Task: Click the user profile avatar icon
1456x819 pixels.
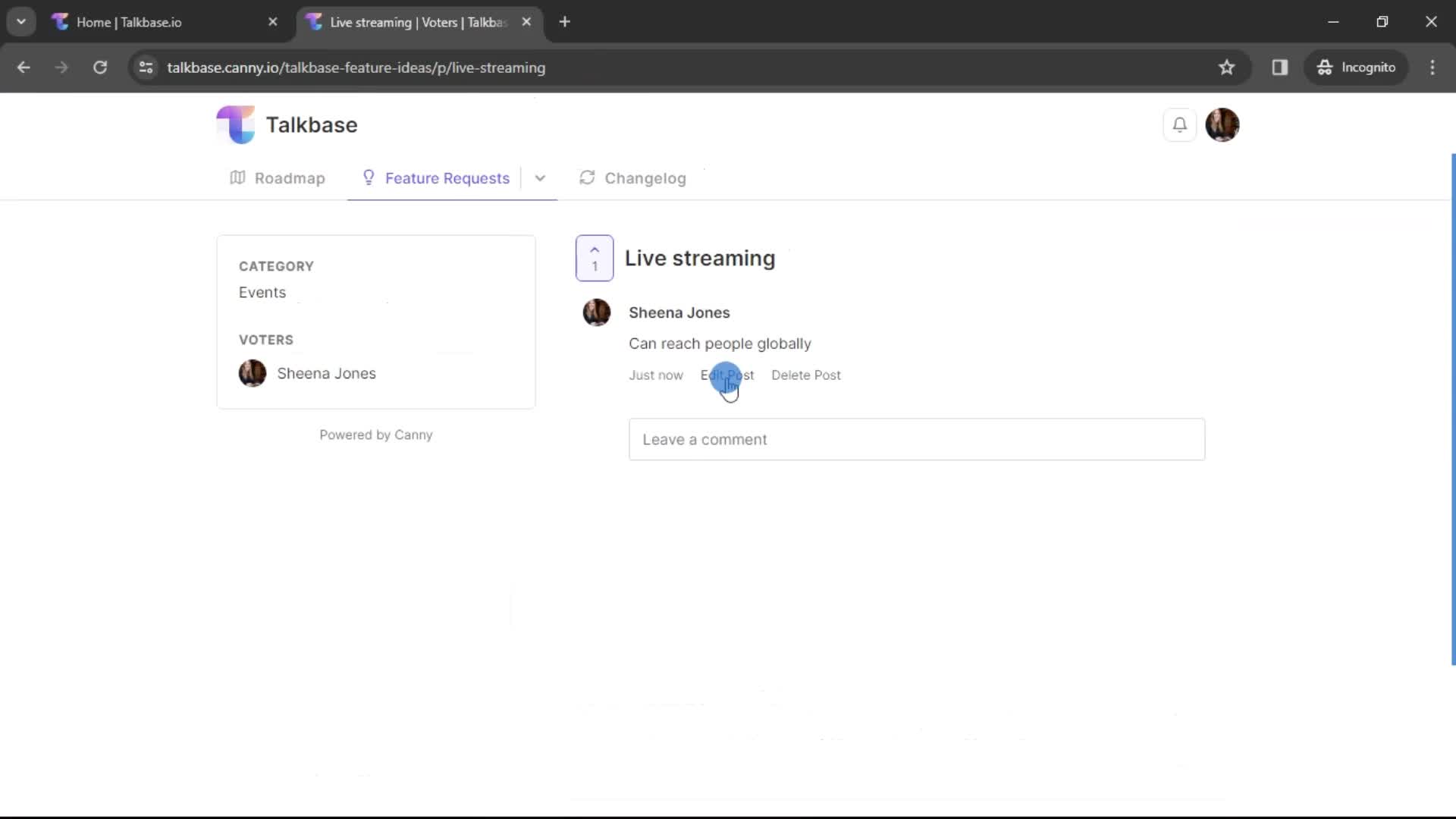Action: (x=1222, y=124)
